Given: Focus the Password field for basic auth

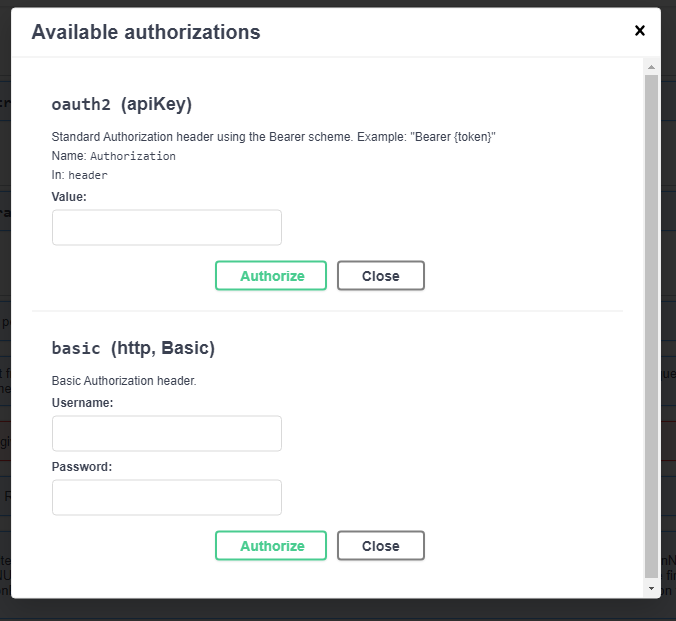Looking at the screenshot, I should (x=167, y=498).
